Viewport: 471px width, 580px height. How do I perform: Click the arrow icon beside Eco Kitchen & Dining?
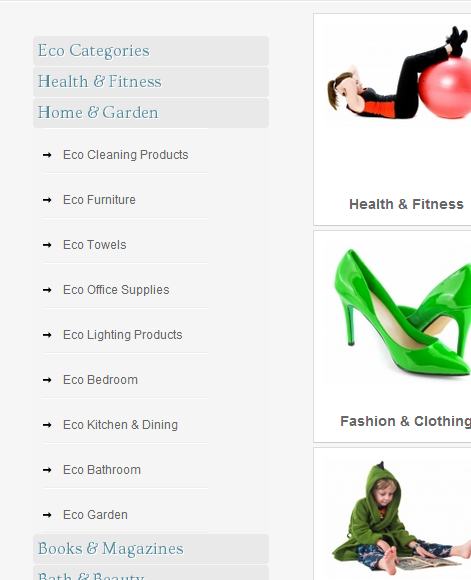(x=47, y=425)
